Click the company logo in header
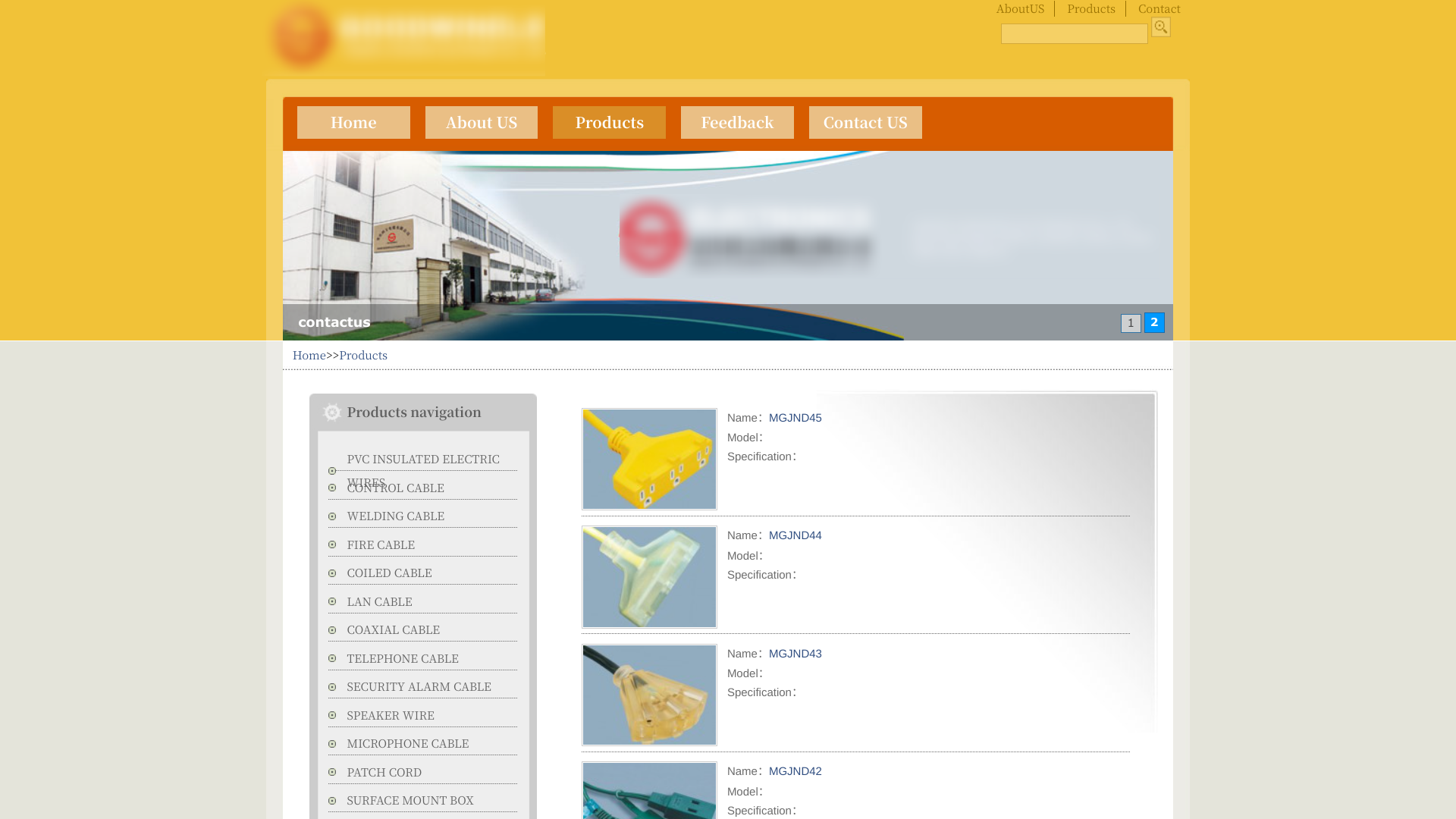Screen dimensions: 1456x819 [x=406, y=37]
